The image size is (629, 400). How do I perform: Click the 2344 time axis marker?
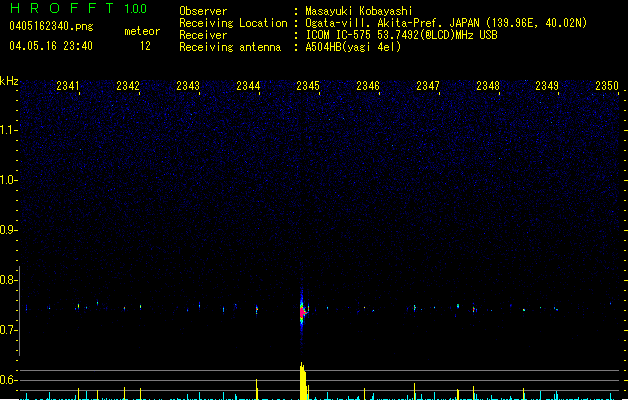coord(248,86)
